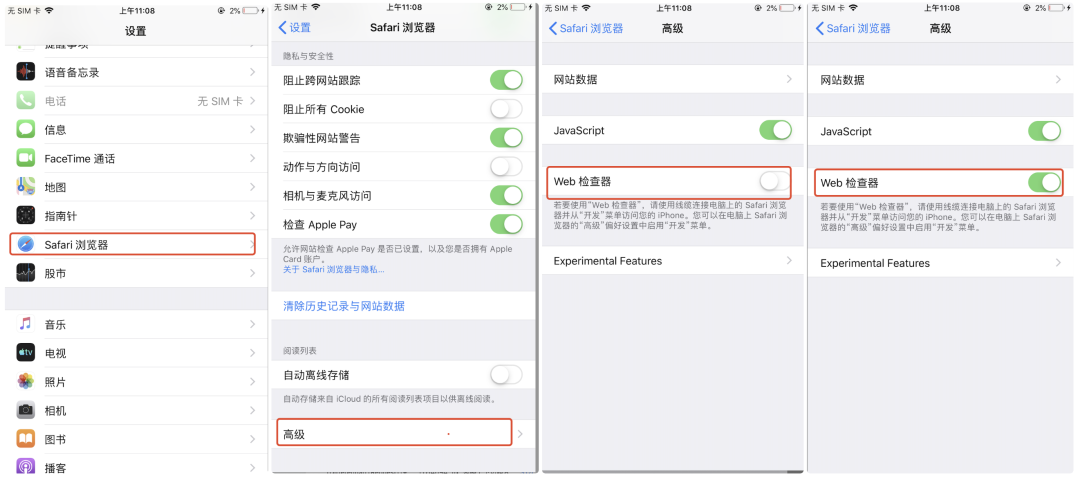
Task: Select the 信息 row in settings
Action: 136,129
